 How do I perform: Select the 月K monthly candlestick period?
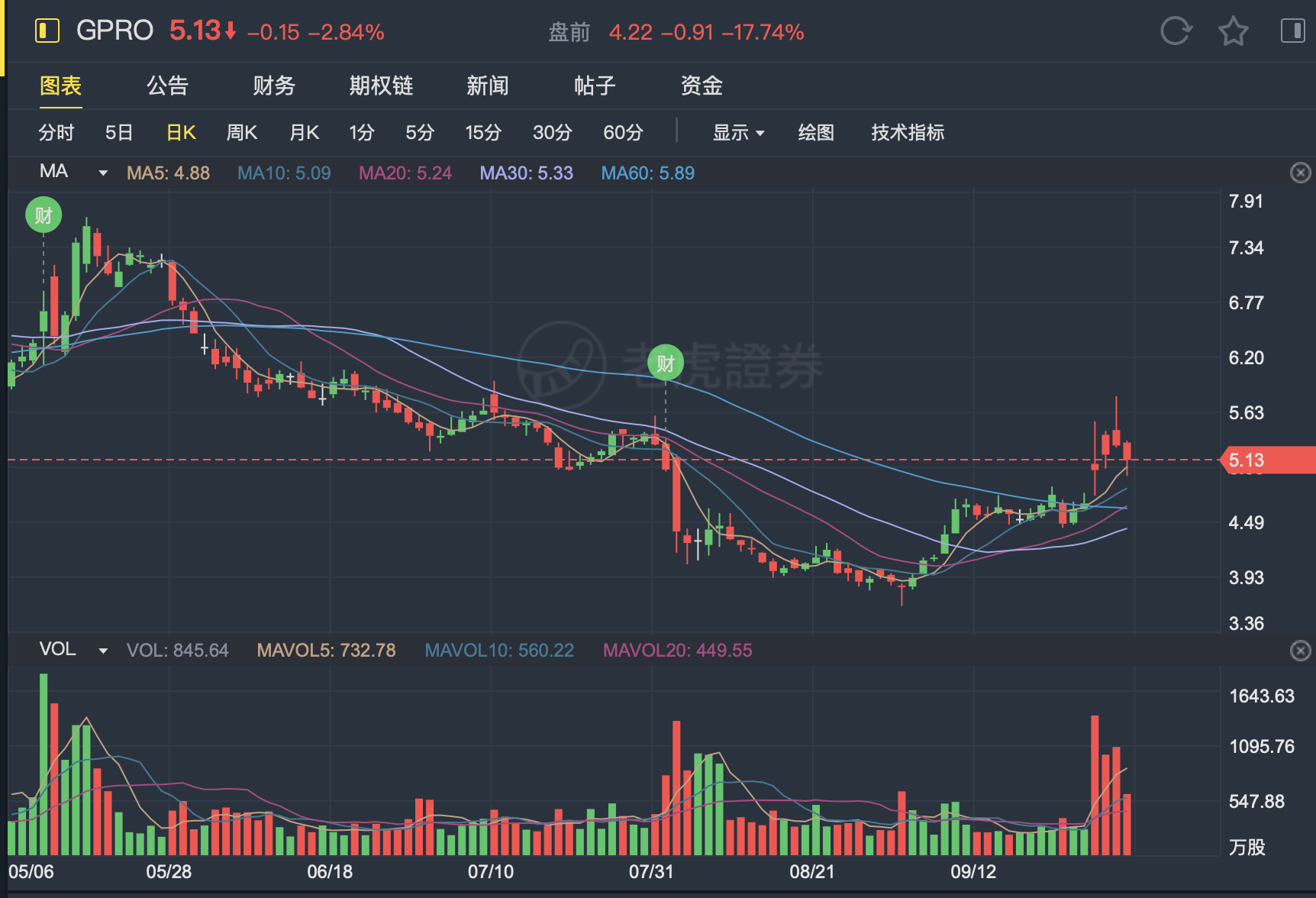pos(304,133)
